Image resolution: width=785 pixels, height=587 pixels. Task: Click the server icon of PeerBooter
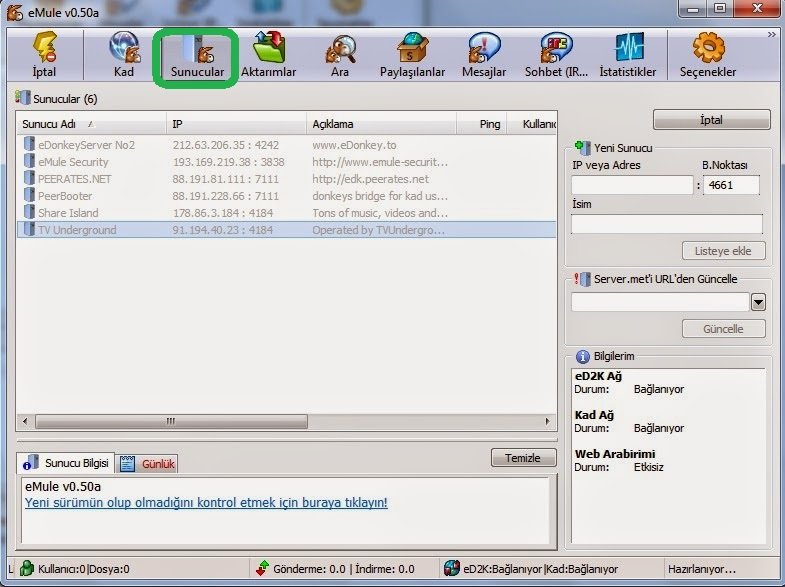(29, 196)
